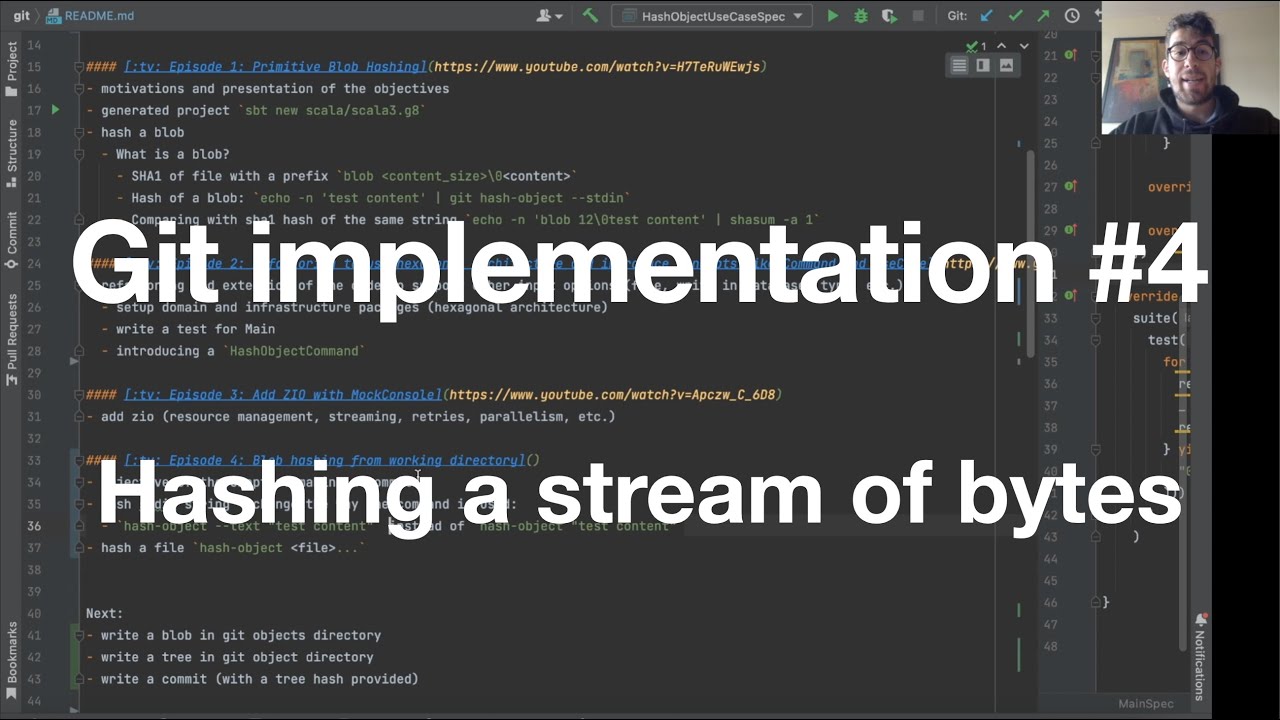1280x720 pixels.
Task: Switch markdown view to editor and preview
Action: (983, 65)
